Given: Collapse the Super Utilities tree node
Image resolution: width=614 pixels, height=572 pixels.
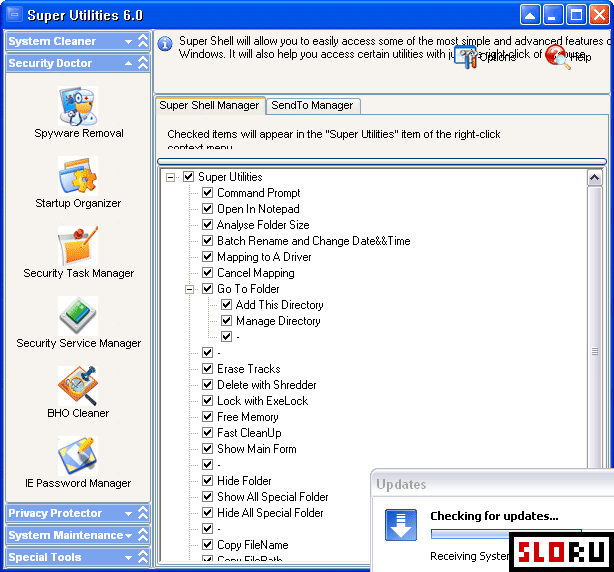Looking at the screenshot, I should tap(170, 177).
